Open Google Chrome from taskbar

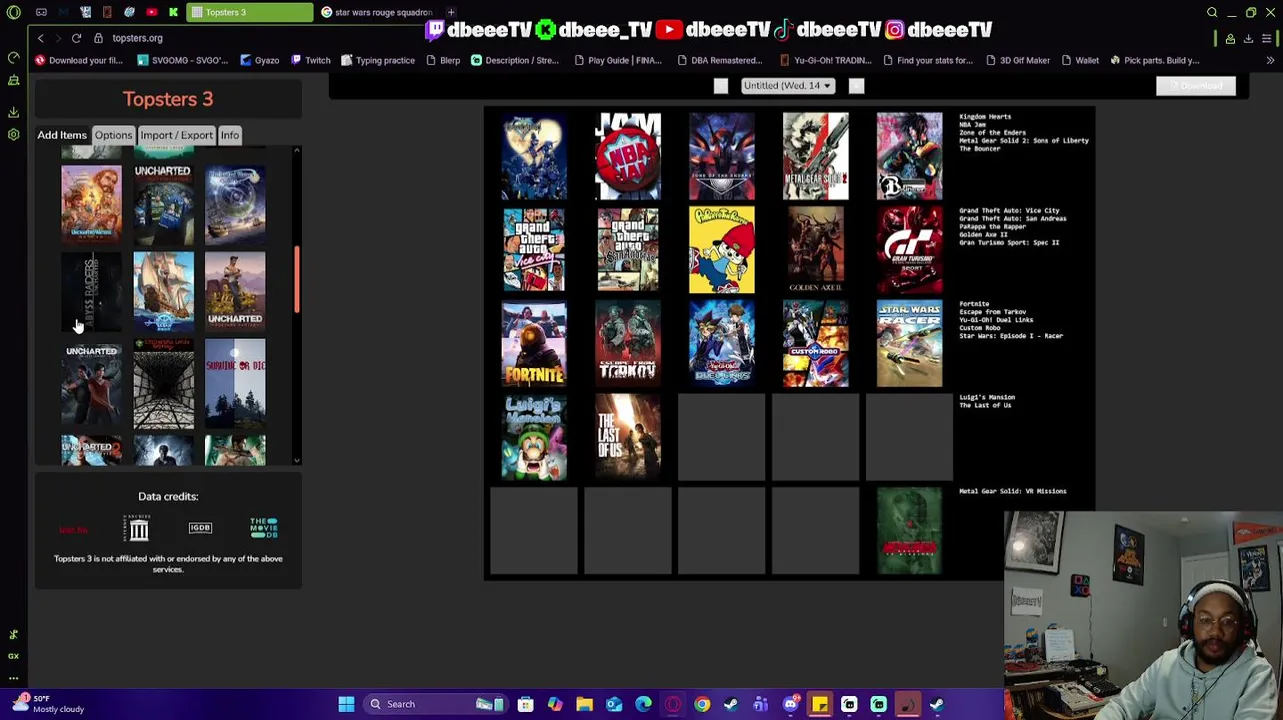(702, 704)
